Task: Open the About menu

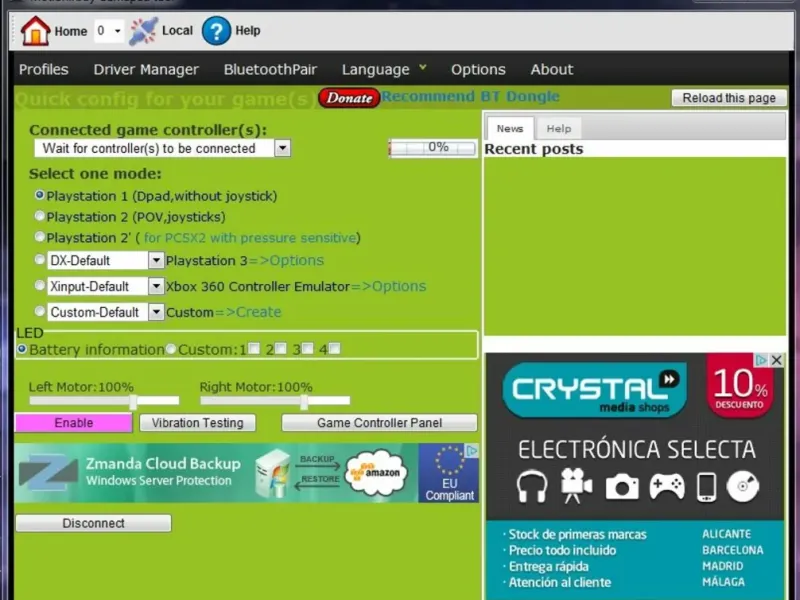Action: (552, 69)
